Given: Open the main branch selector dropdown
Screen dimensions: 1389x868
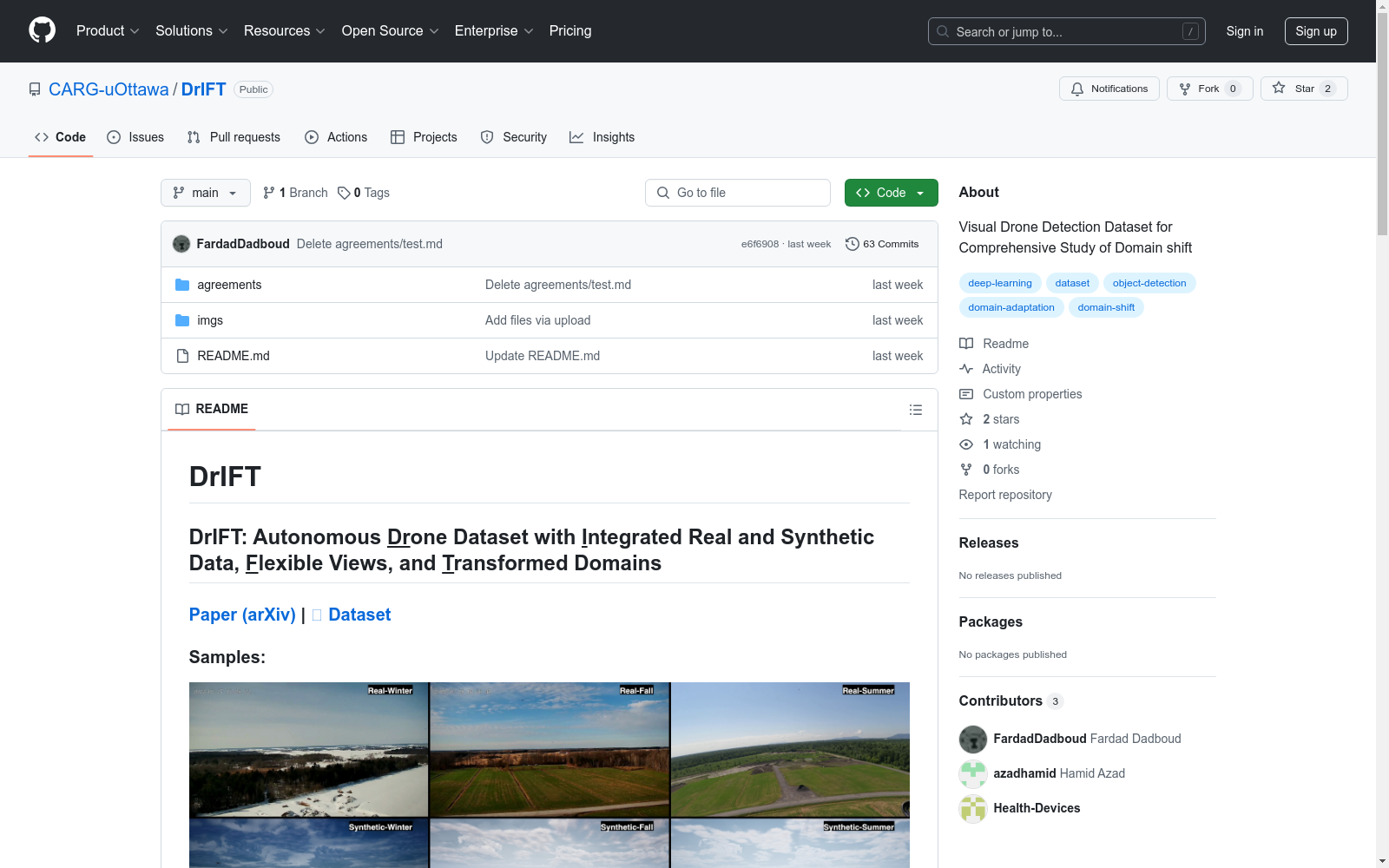Looking at the screenshot, I should 206,193.
